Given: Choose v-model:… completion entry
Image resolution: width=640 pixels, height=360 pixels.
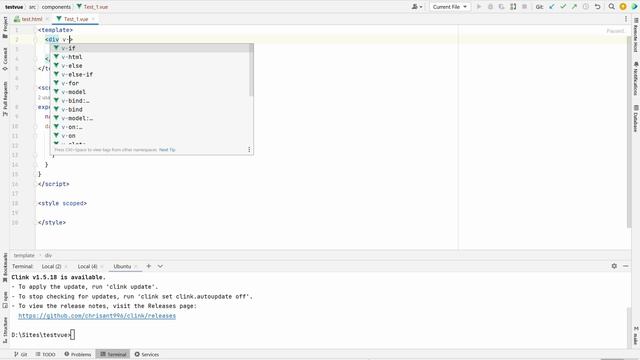Looking at the screenshot, I should pos(151,118).
